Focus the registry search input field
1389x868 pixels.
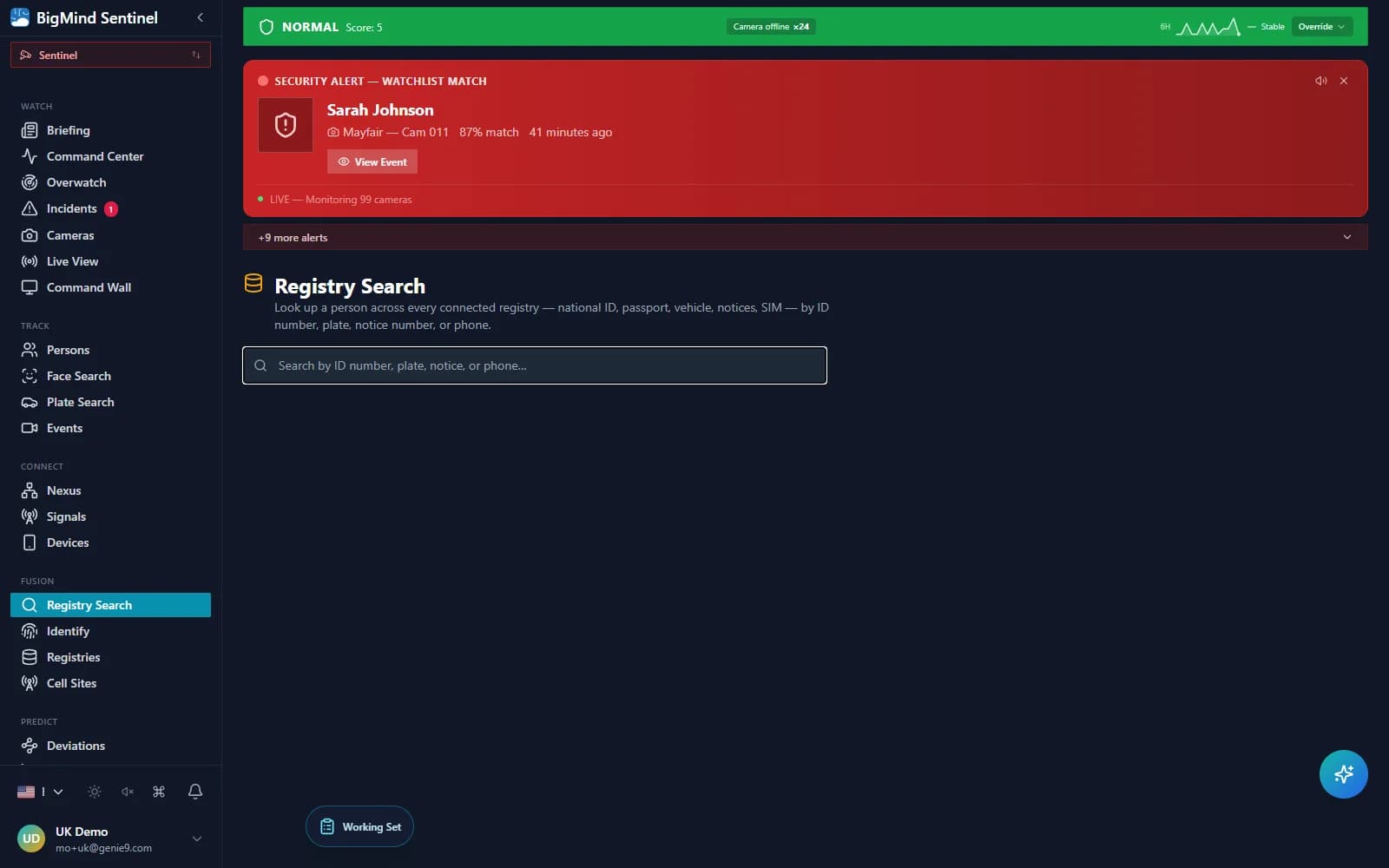coord(535,365)
